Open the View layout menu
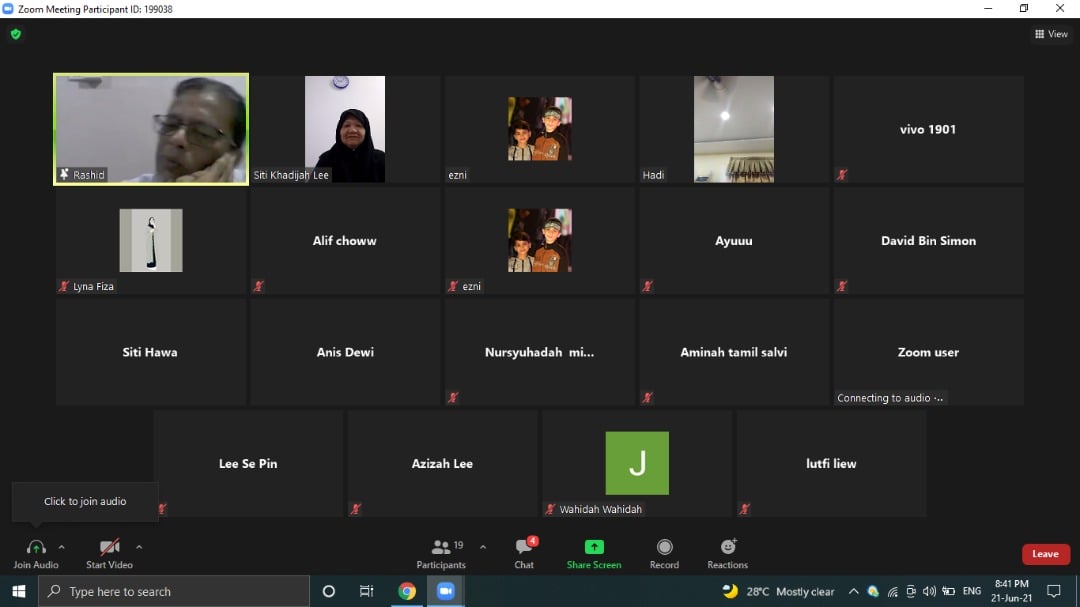1080x607 pixels. (x=1051, y=34)
